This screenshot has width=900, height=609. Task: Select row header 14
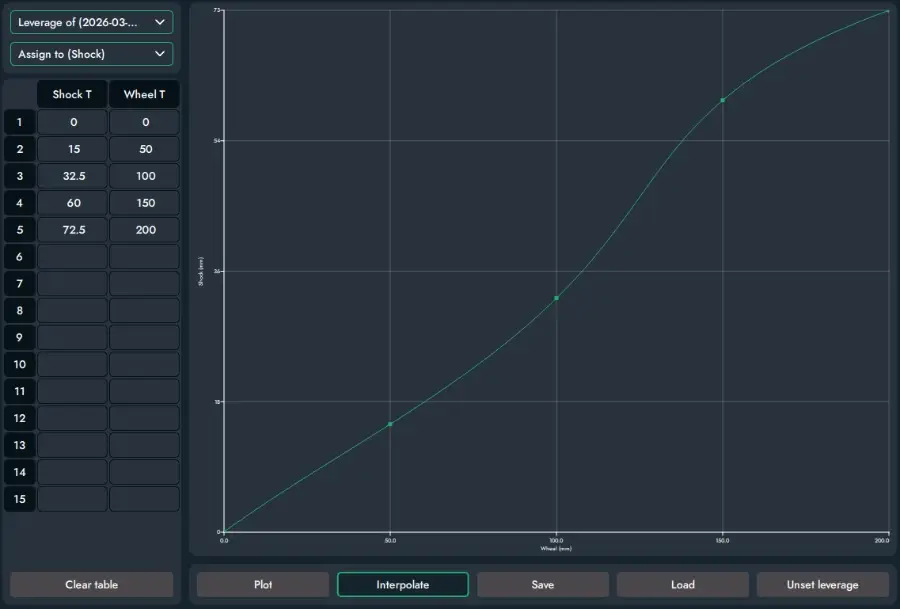(x=20, y=472)
